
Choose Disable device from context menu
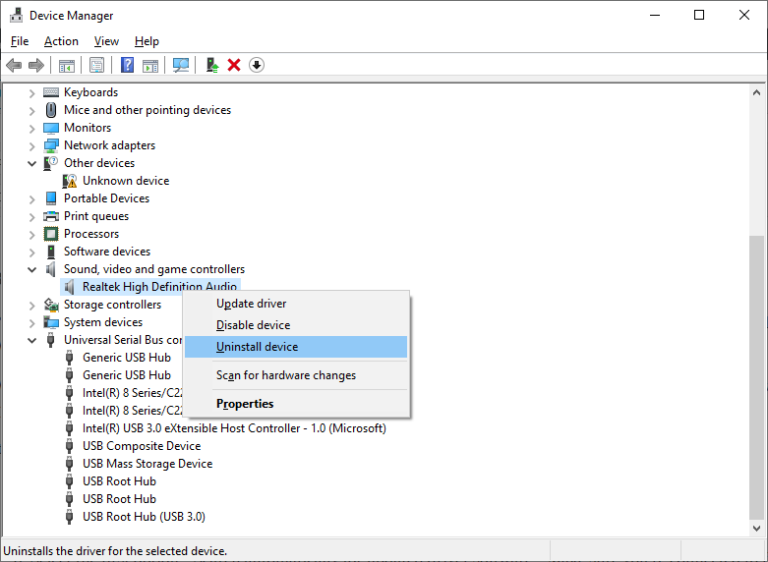296,325
